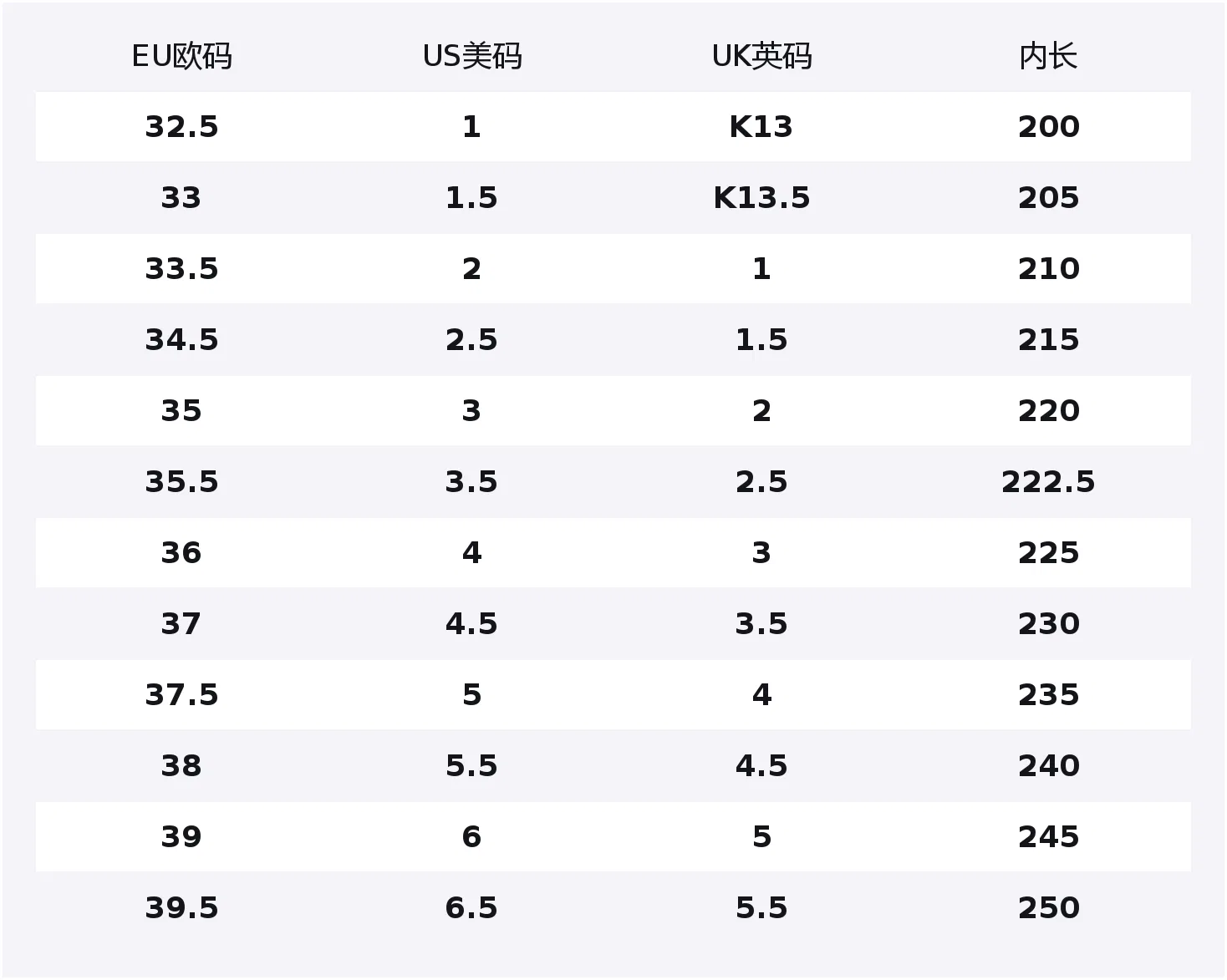1227x980 pixels.
Task: Click the US美码 column header
Action: point(471,57)
